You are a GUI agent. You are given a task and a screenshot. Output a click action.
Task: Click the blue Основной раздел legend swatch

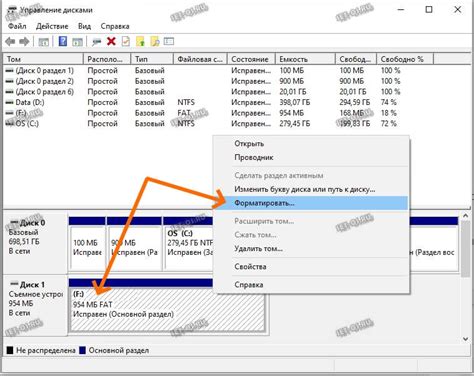click(x=82, y=350)
